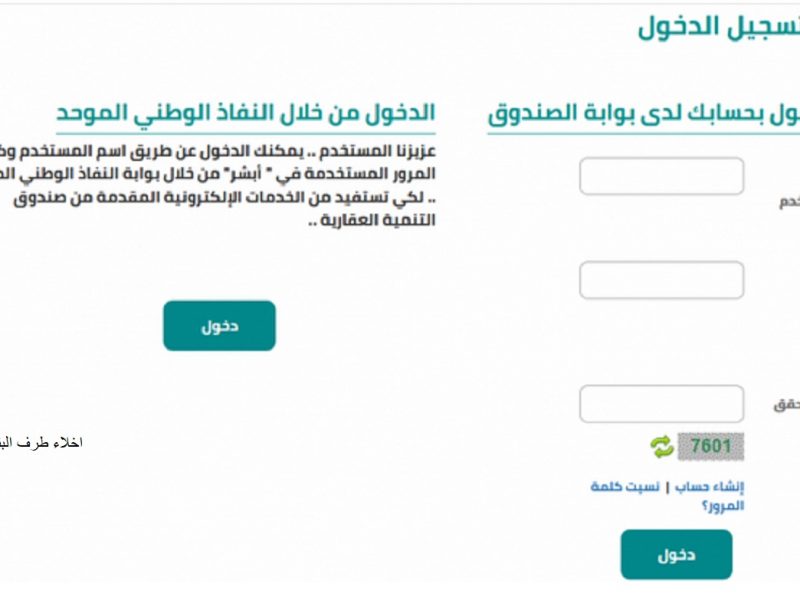Click the 7601 captcha image
The height and width of the screenshot is (600, 800).
click(x=710, y=446)
